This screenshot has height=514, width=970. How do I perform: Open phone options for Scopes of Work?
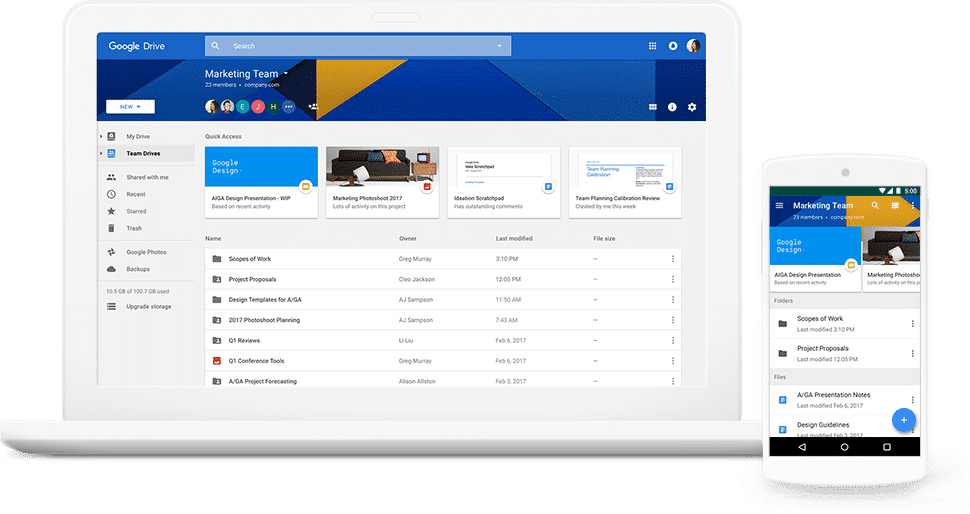[912, 323]
